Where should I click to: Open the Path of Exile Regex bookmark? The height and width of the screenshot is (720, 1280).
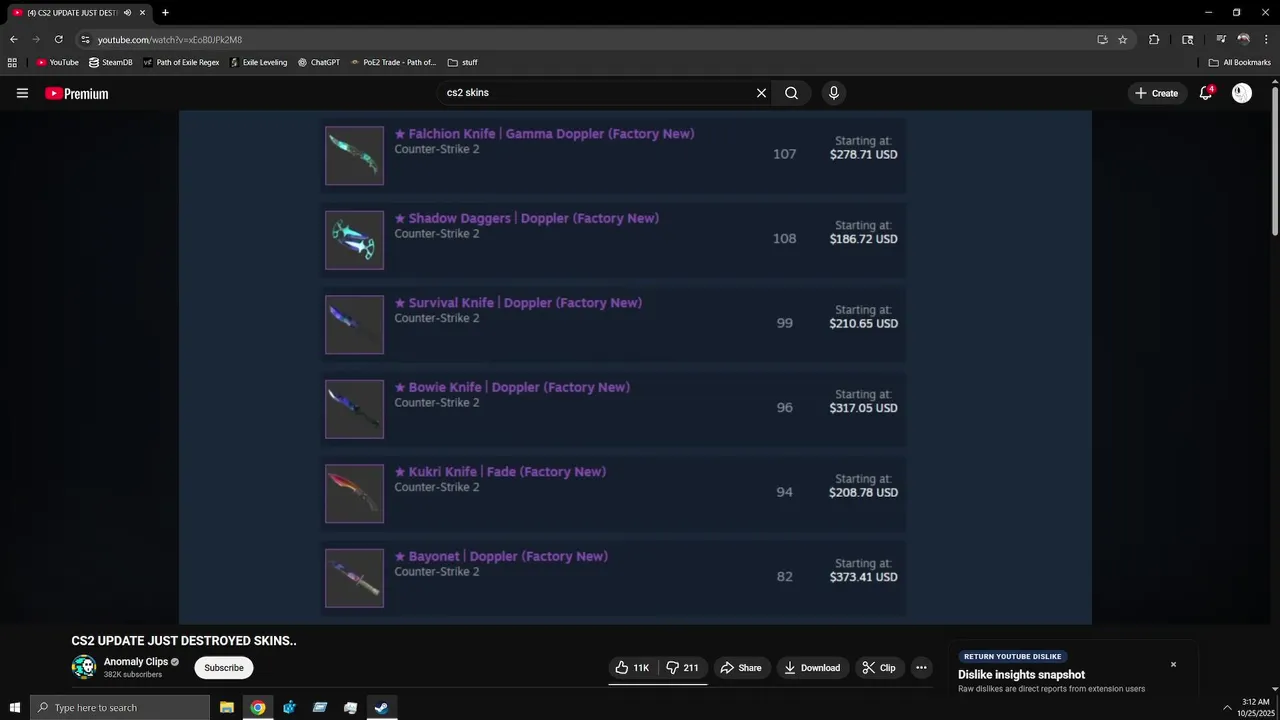coord(181,62)
